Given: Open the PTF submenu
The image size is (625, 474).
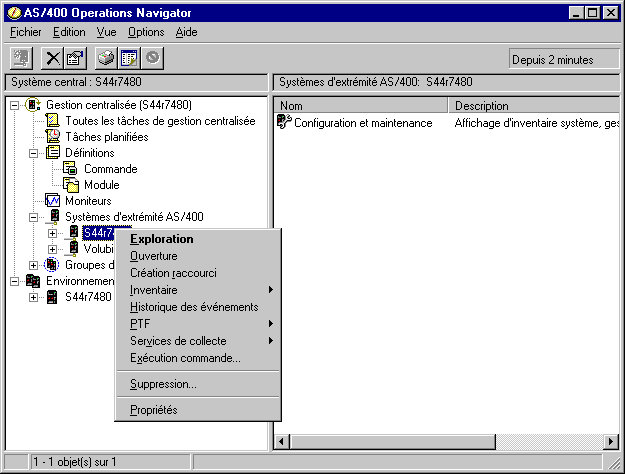Looking at the screenshot, I should click(198, 324).
